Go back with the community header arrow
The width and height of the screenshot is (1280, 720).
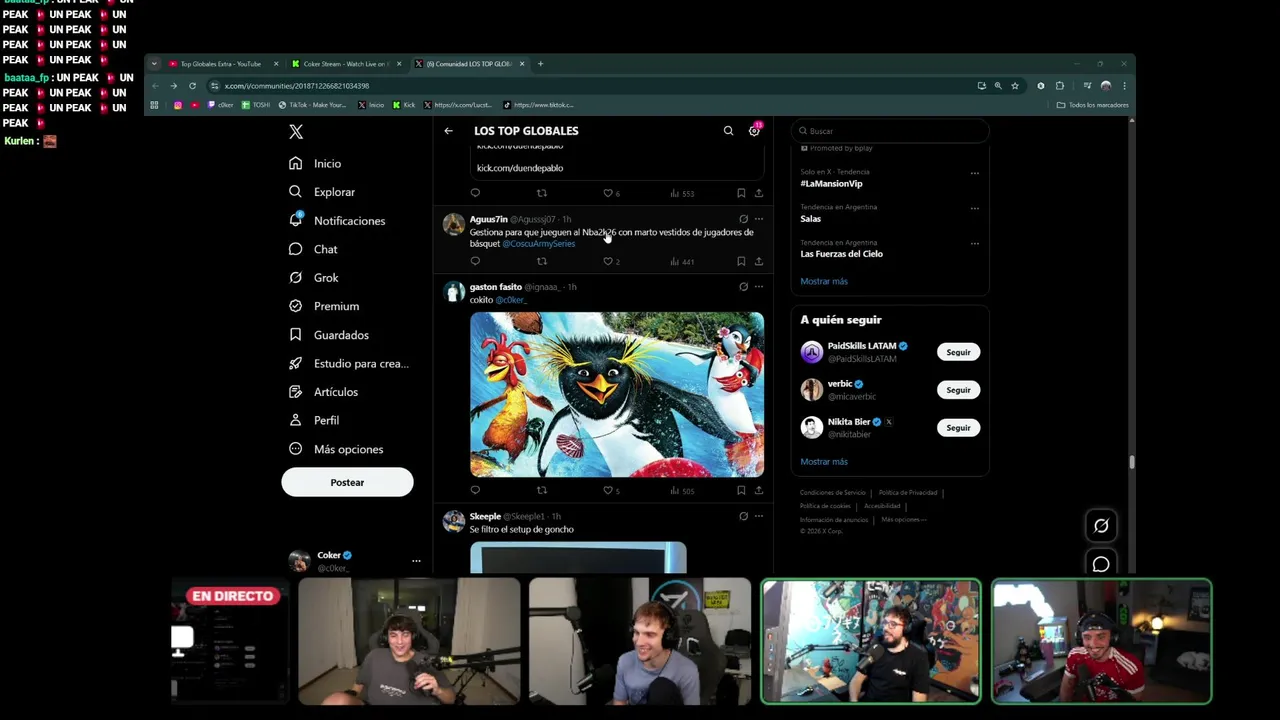tap(448, 131)
